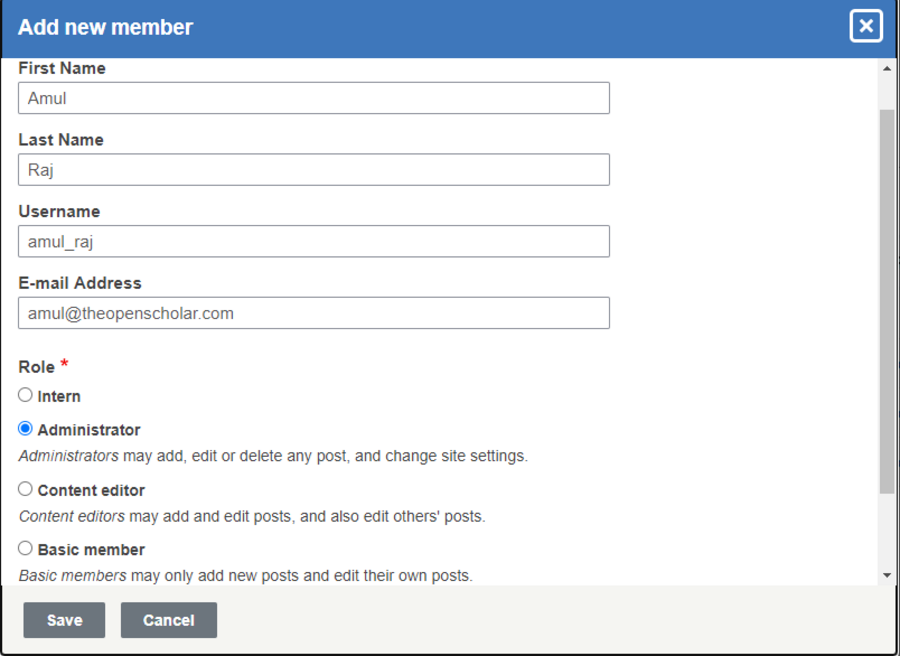Click the scrollbar down arrow
The image size is (900, 656).
tap(887, 575)
